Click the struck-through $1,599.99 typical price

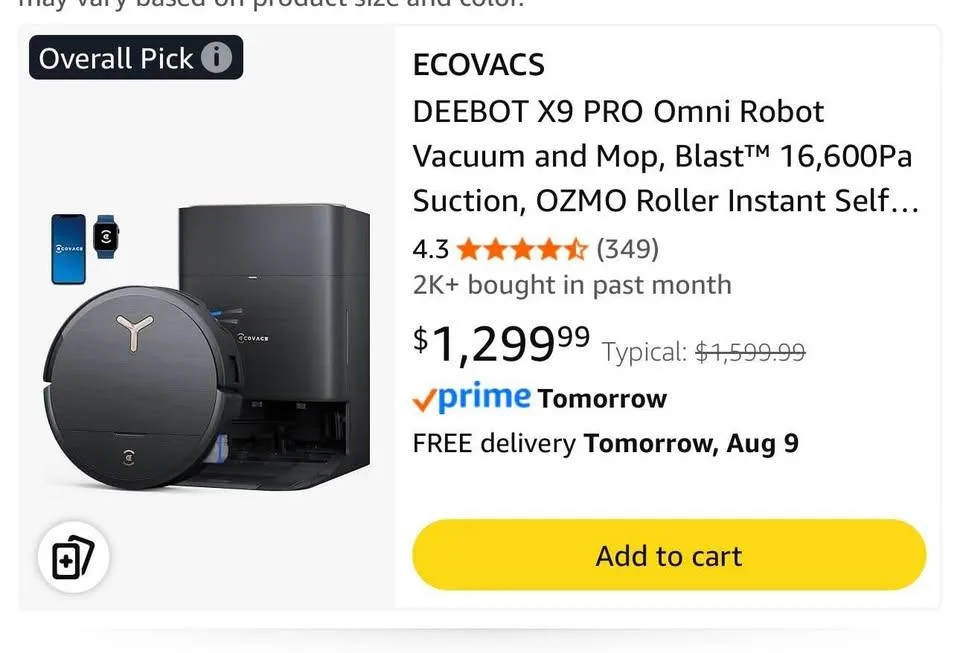pos(750,352)
